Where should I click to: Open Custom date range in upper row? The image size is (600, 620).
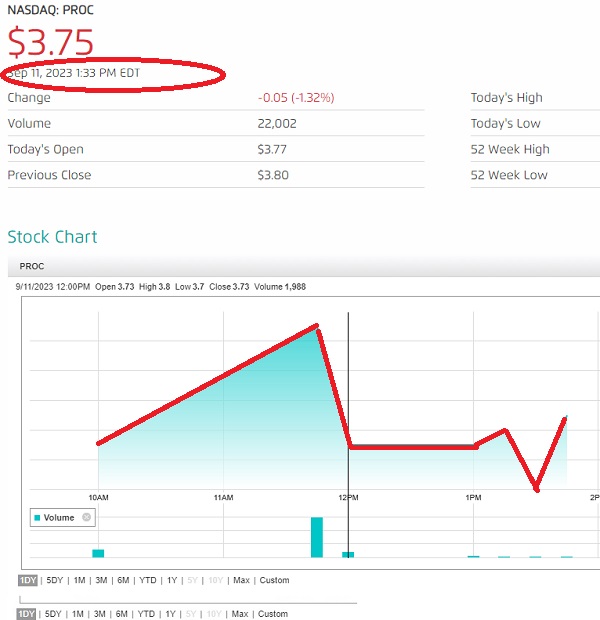(x=274, y=580)
